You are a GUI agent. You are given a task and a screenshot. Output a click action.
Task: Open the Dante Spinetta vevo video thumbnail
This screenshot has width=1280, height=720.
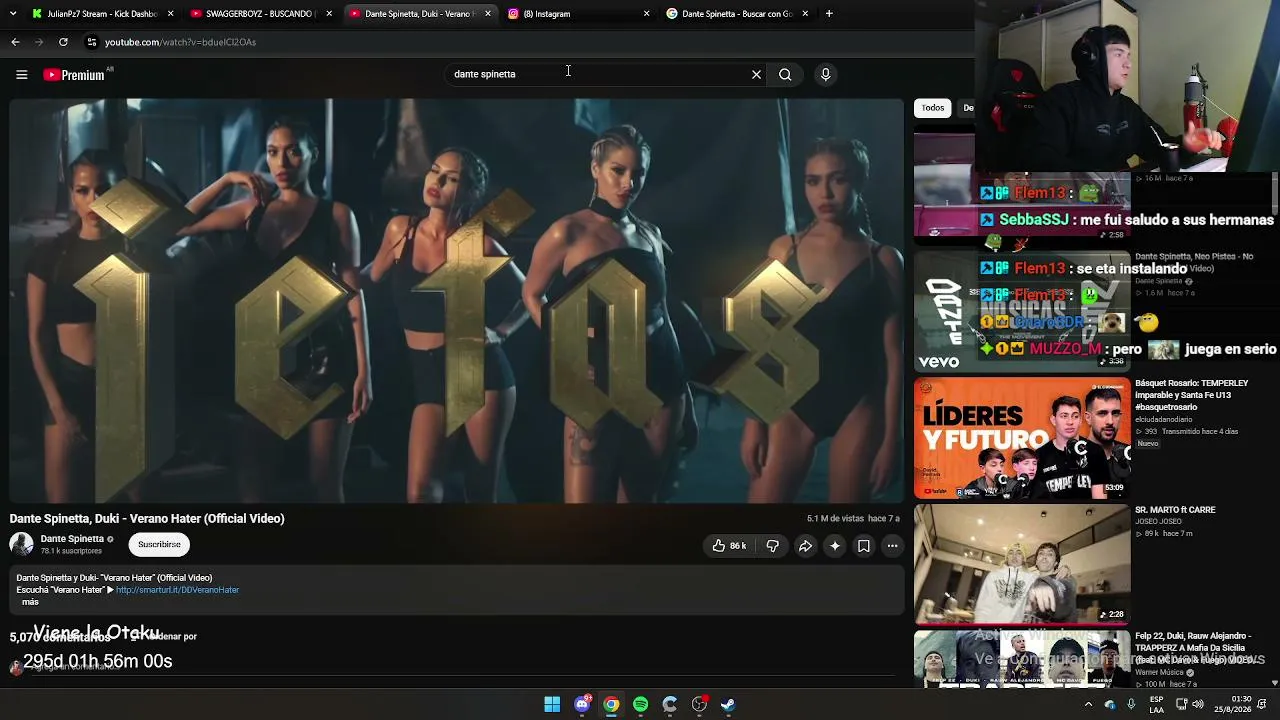tap(1022, 311)
